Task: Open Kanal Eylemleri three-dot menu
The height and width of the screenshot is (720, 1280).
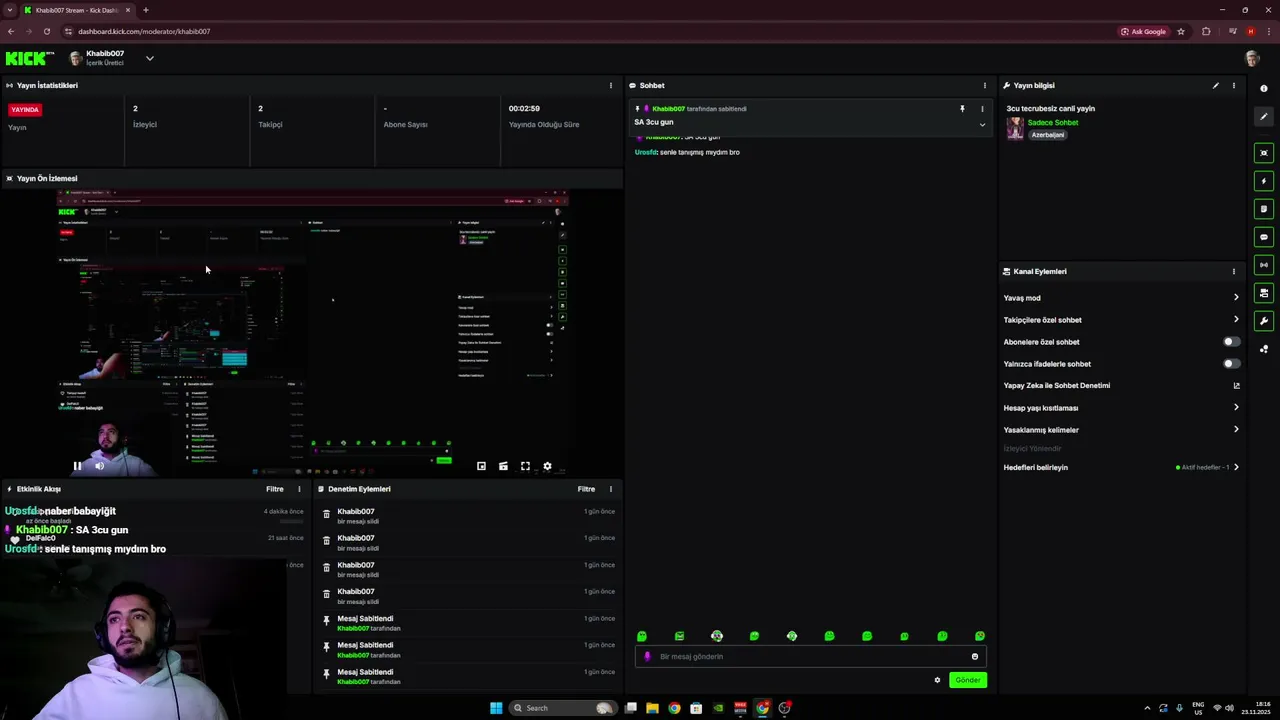Action: (x=1234, y=272)
